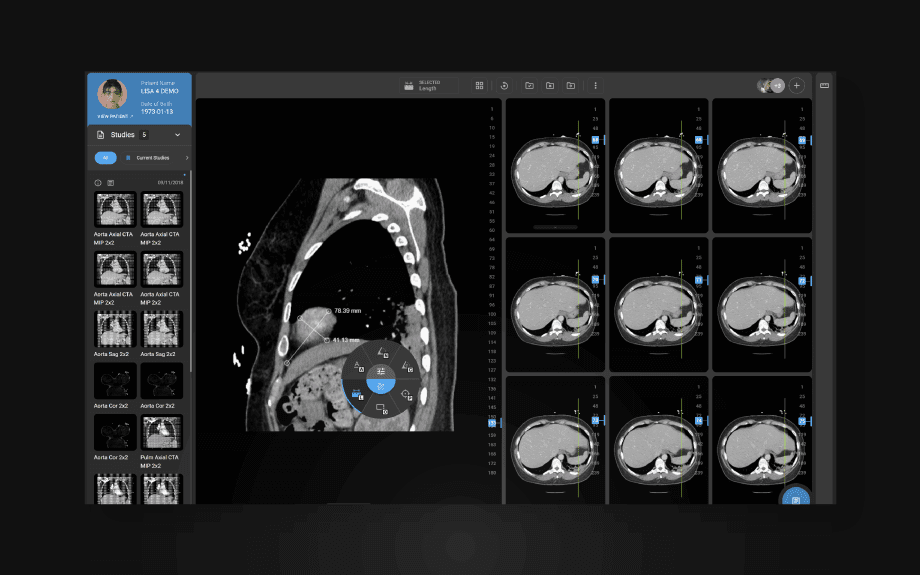The image size is (920, 575).
Task: Choose the text annotation tool in radial menu
Action: point(358,366)
